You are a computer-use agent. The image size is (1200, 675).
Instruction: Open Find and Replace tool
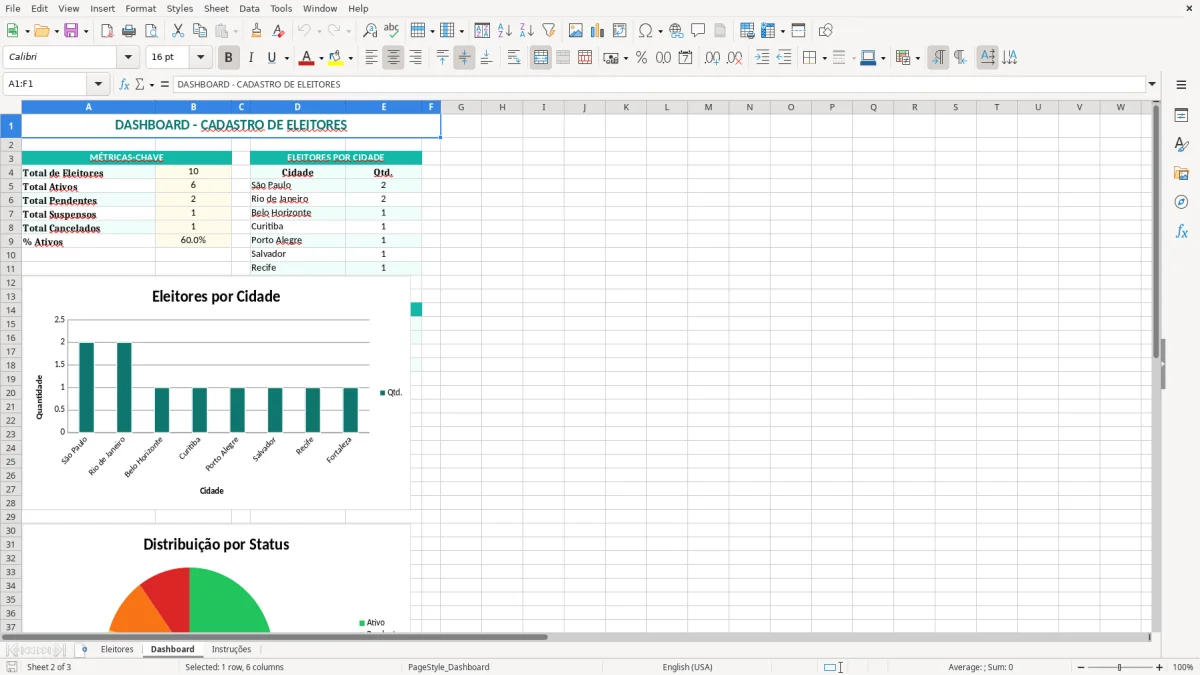pos(370,31)
